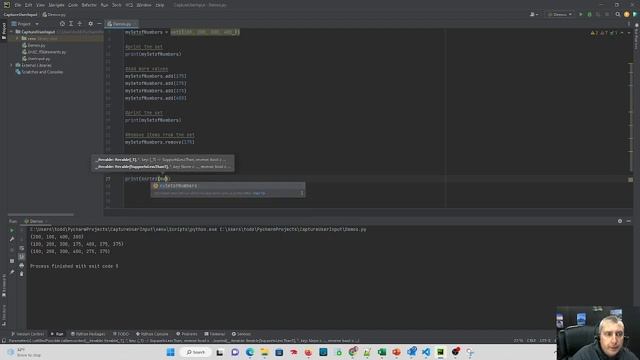
Task: Open Terminal tool window
Action: (x=215, y=334)
